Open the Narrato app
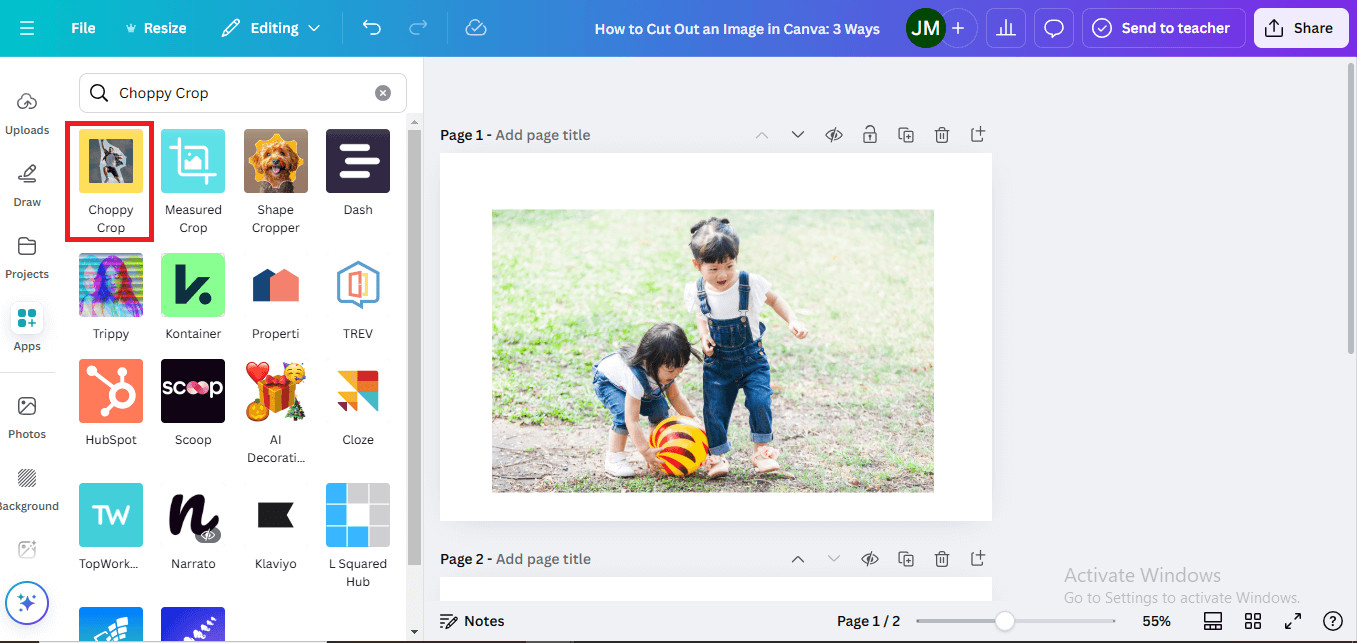This screenshot has width=1357, height=643. [193, 527]
